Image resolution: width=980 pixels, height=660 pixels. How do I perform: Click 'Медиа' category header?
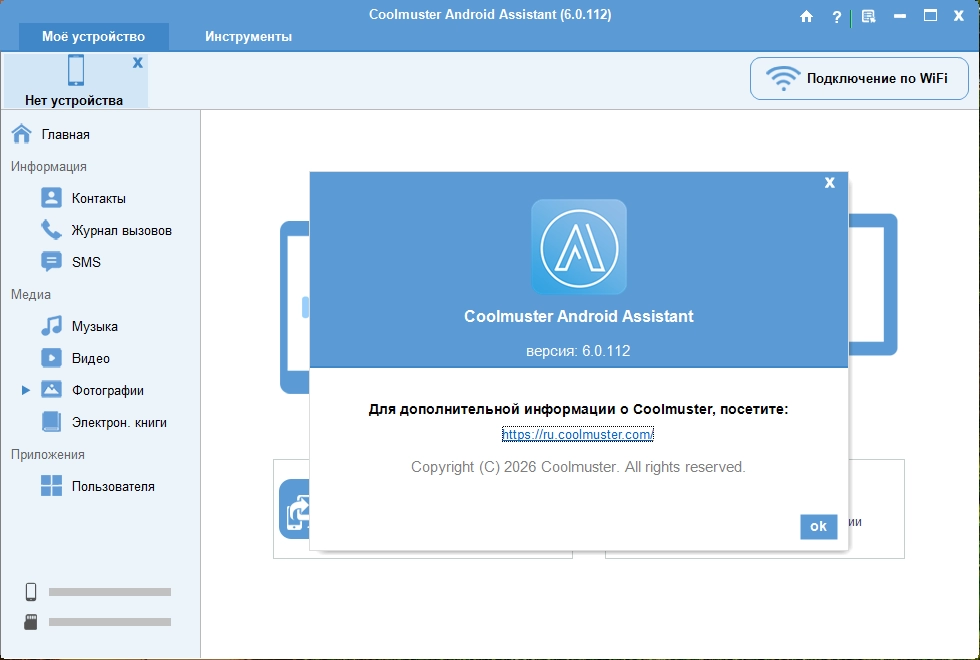coord(31,294)
